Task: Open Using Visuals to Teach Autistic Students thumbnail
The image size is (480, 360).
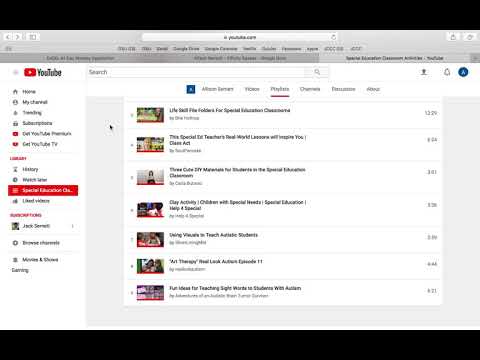Action: [x=150, y=240]
